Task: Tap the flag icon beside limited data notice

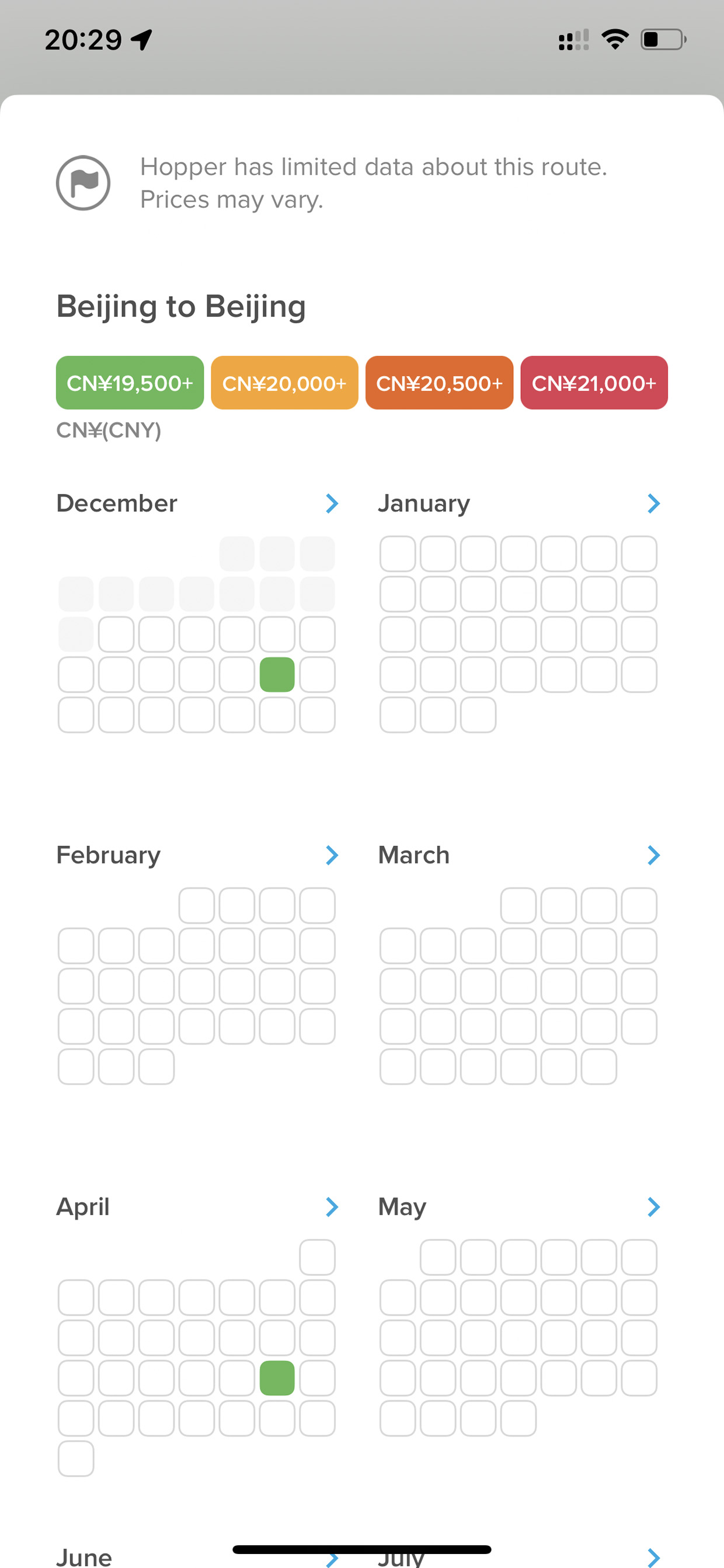Action: pyautogui.click(x=83, y=183)
